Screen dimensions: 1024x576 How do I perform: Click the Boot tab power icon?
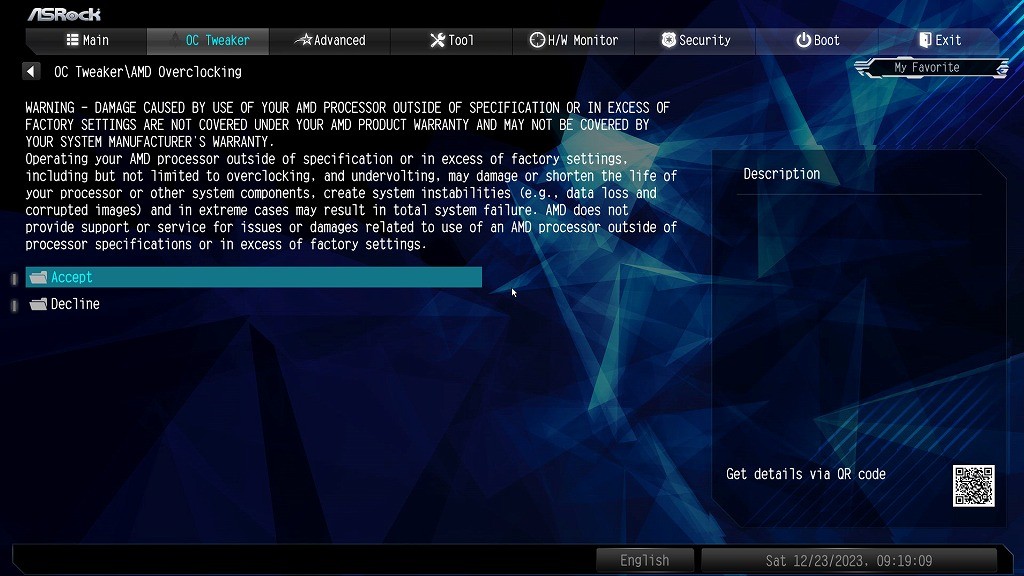(x=803, y=40)
